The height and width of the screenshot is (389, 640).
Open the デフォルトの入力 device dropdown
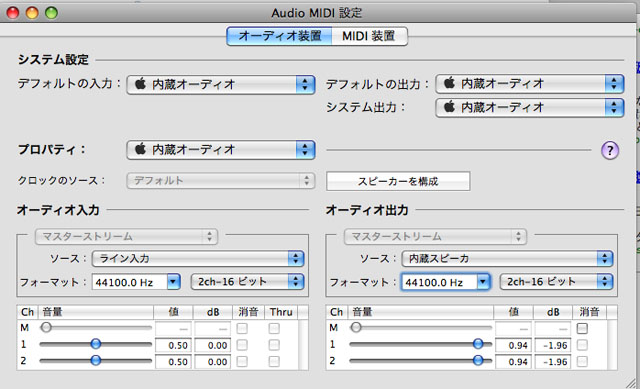pyautogui.click(x=221, y=84)
